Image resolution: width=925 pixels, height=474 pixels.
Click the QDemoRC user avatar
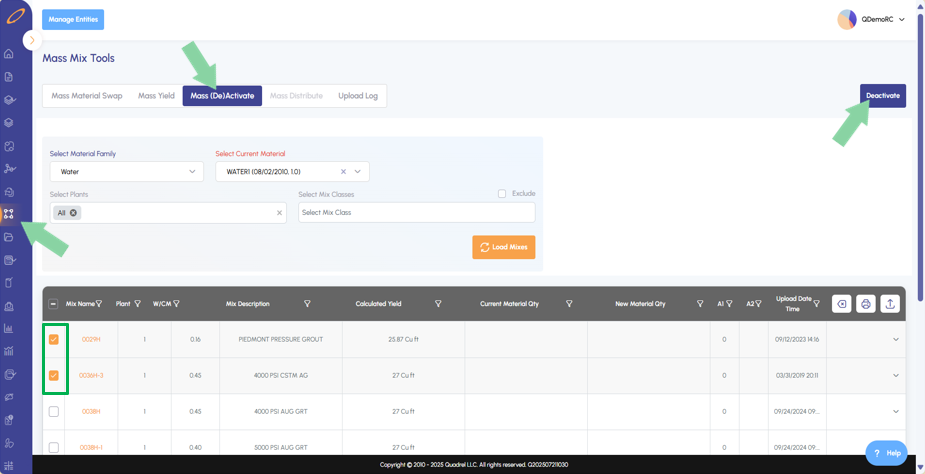847,19
